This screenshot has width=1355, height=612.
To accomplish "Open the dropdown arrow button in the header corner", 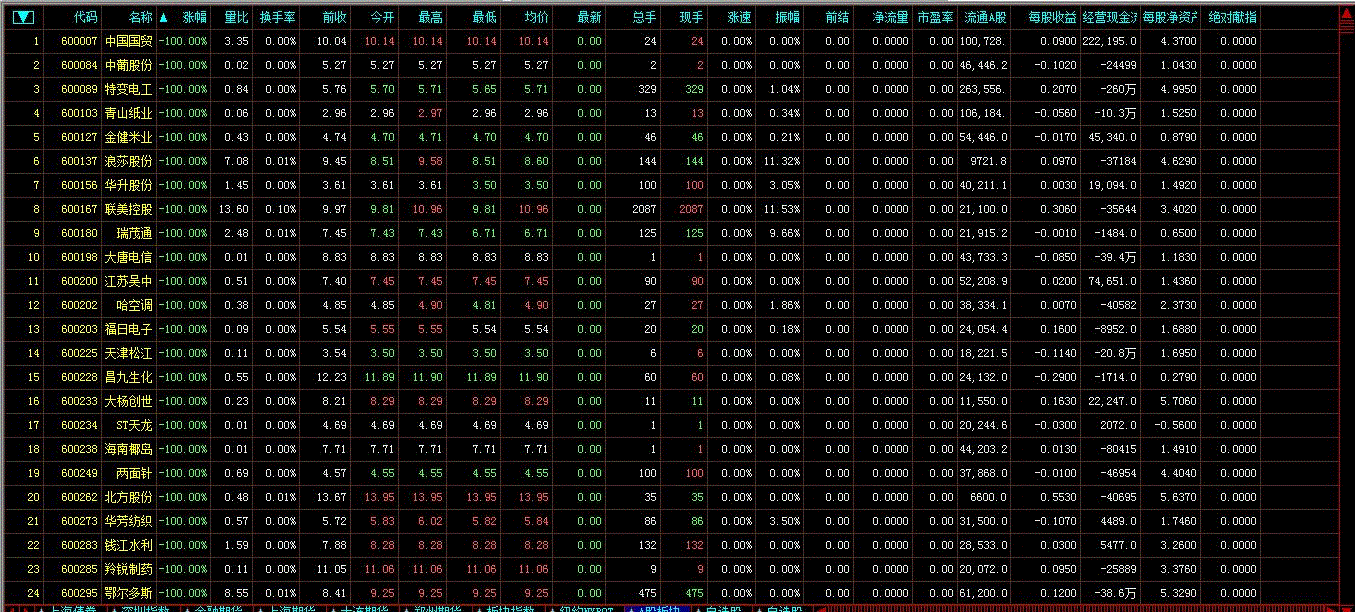I will pos(23,17).
